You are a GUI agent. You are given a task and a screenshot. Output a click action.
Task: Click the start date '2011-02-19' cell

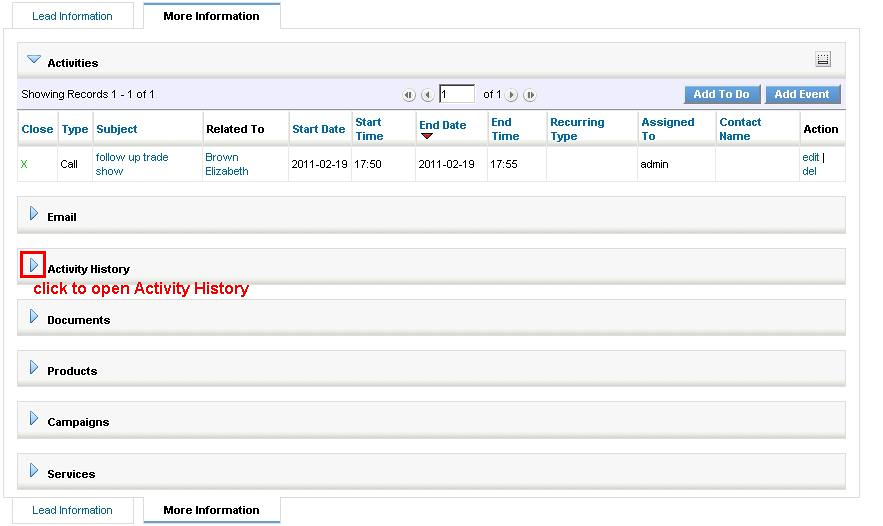tap(319, 164)
